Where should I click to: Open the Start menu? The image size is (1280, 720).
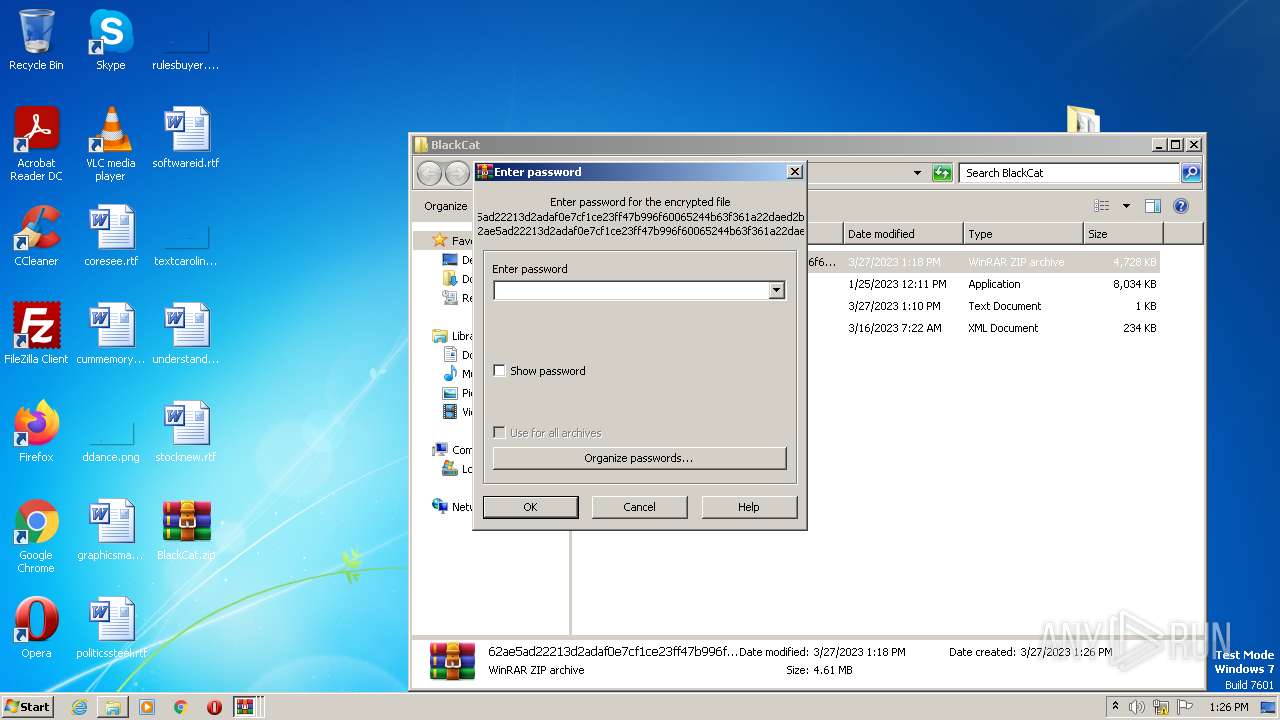pos(28,707)
